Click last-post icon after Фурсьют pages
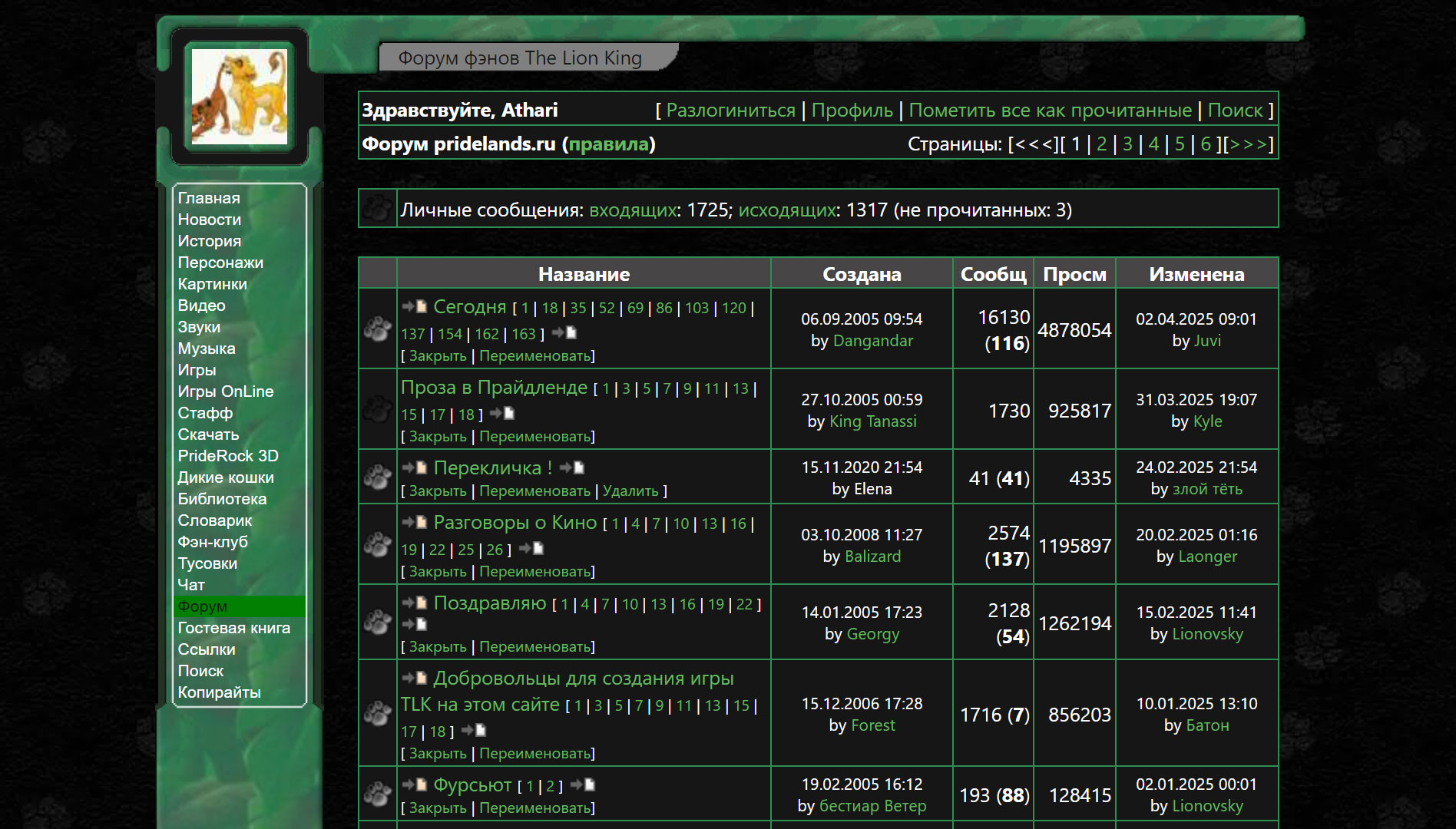This screenshot has width=1456, height=829. (583, 785)
